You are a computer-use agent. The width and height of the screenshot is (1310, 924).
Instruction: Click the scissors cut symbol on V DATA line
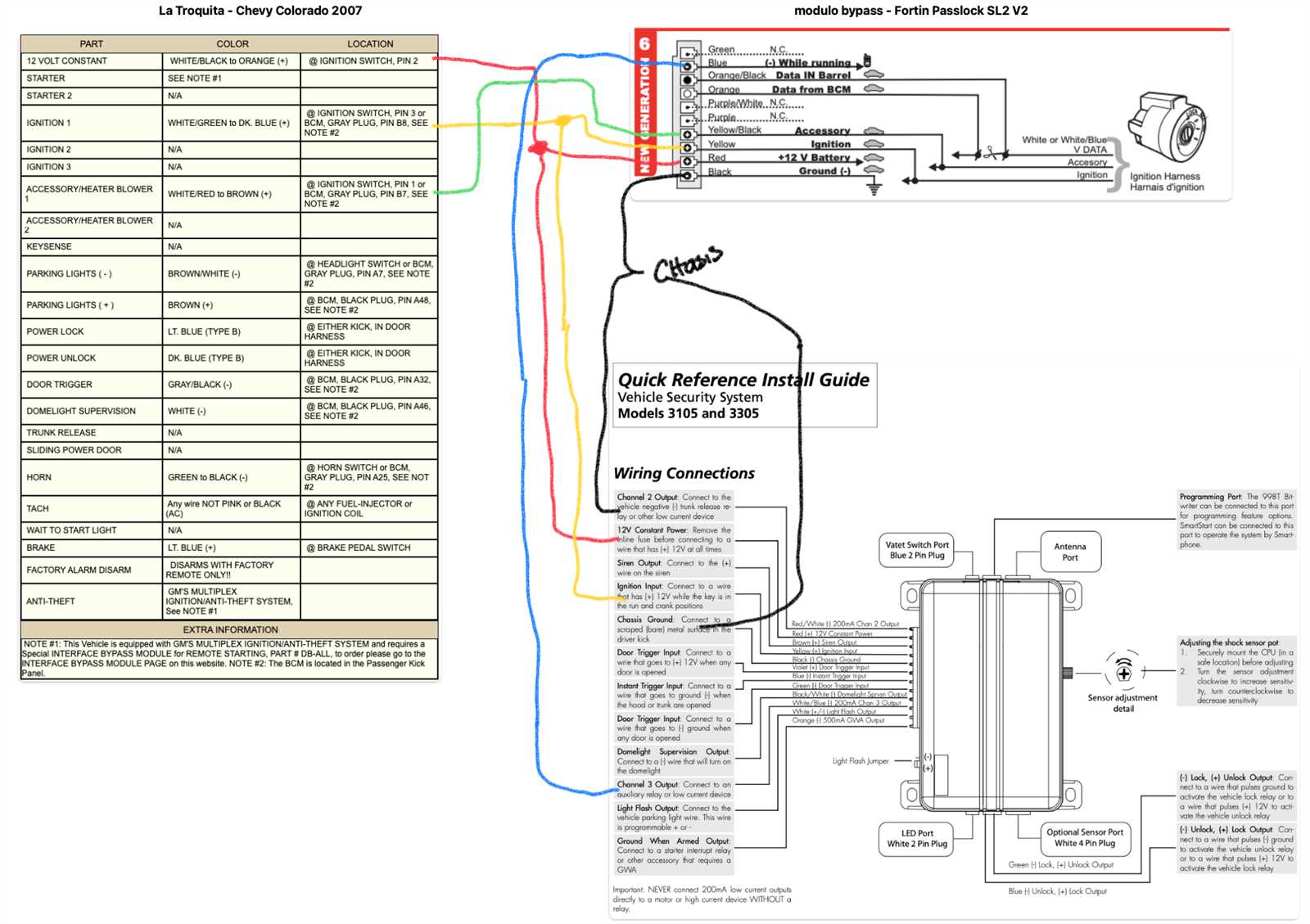click(991, 152)
